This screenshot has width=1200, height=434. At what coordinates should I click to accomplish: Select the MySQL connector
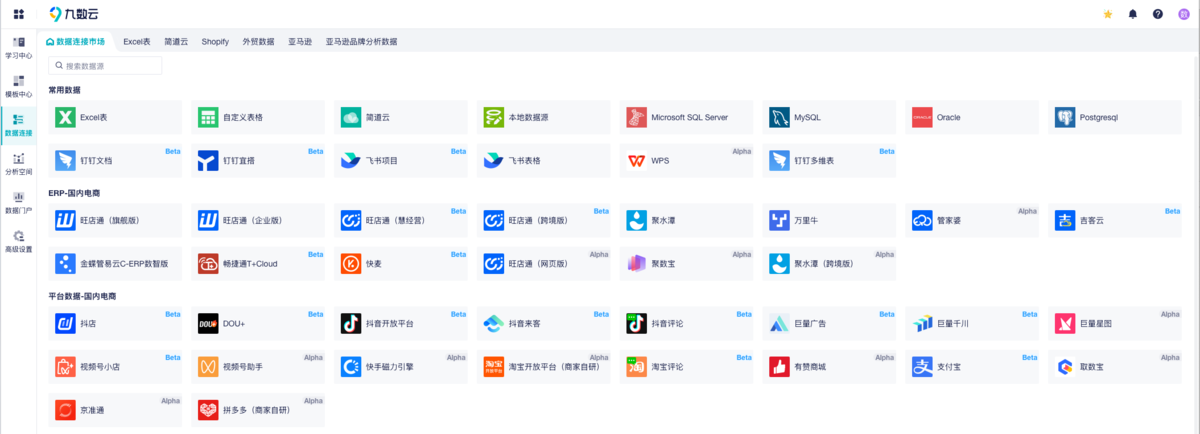pos(831,117)
